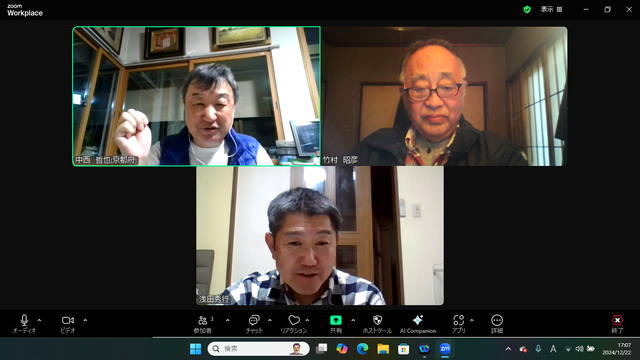This screenshot has width=640, height=360.
Task: Click the battery tray icon
Action: point(591,349)
